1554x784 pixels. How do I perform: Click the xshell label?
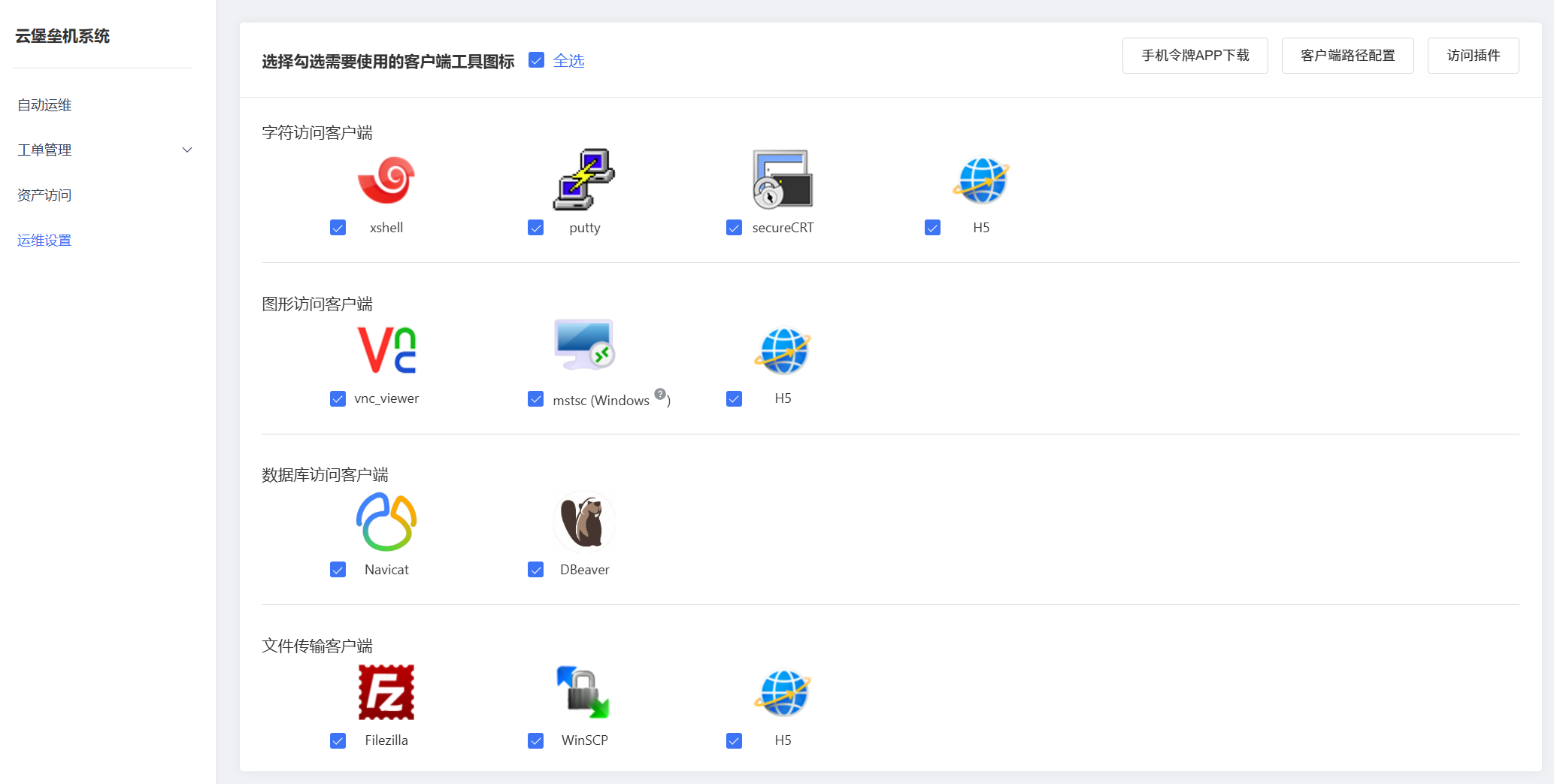pyautogui.click(x=386, y=228)
